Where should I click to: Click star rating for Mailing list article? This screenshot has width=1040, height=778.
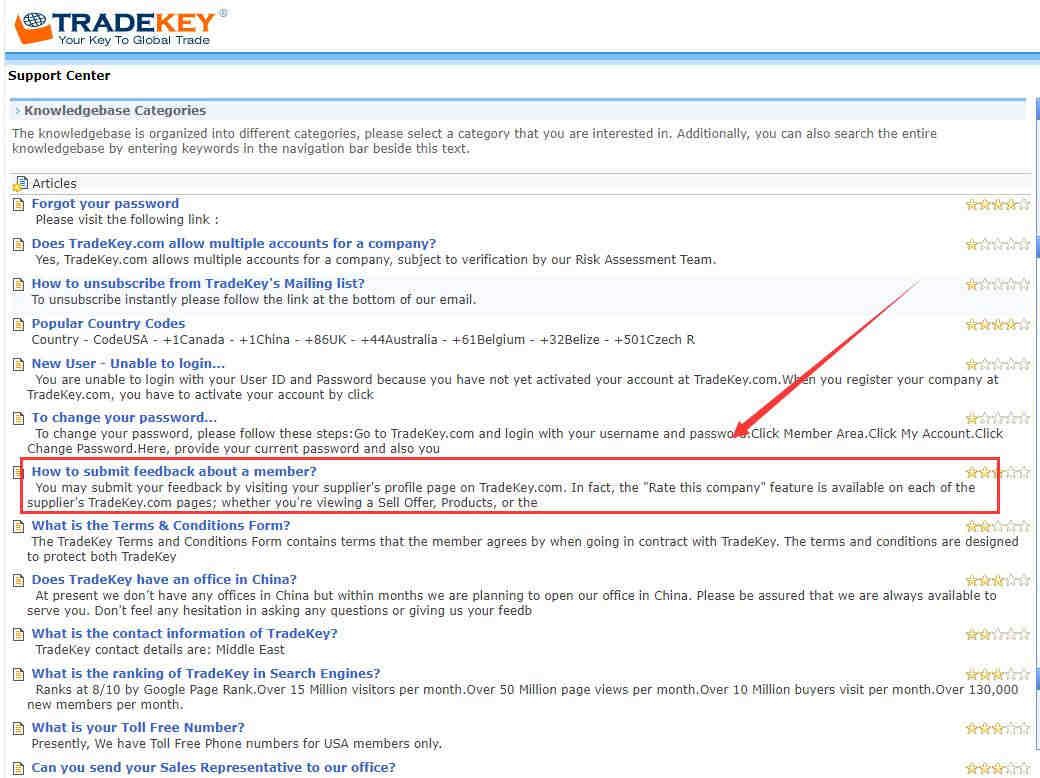(998, 285)
